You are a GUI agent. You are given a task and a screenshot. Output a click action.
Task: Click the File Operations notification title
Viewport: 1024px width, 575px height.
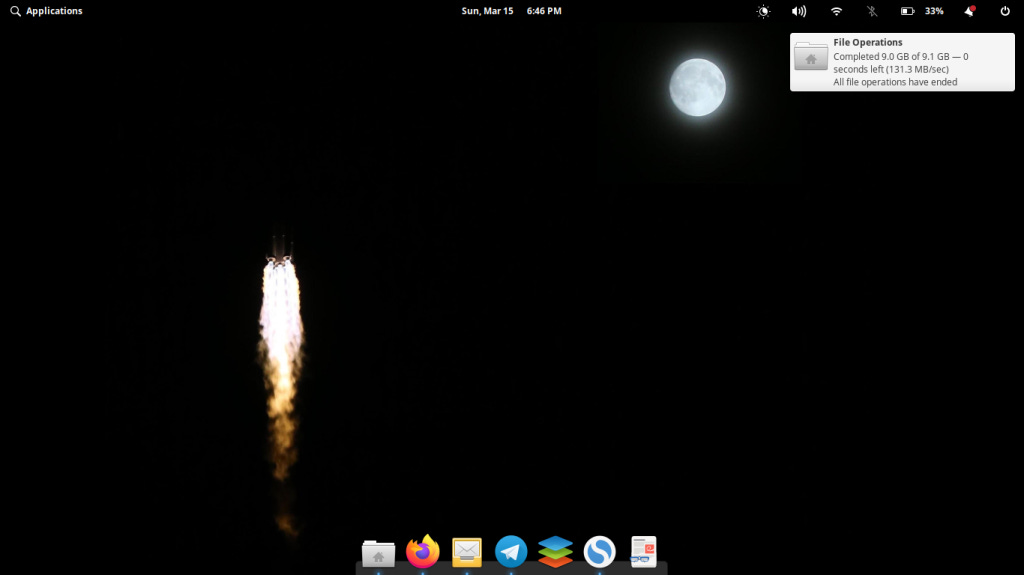tap(867, 42)
